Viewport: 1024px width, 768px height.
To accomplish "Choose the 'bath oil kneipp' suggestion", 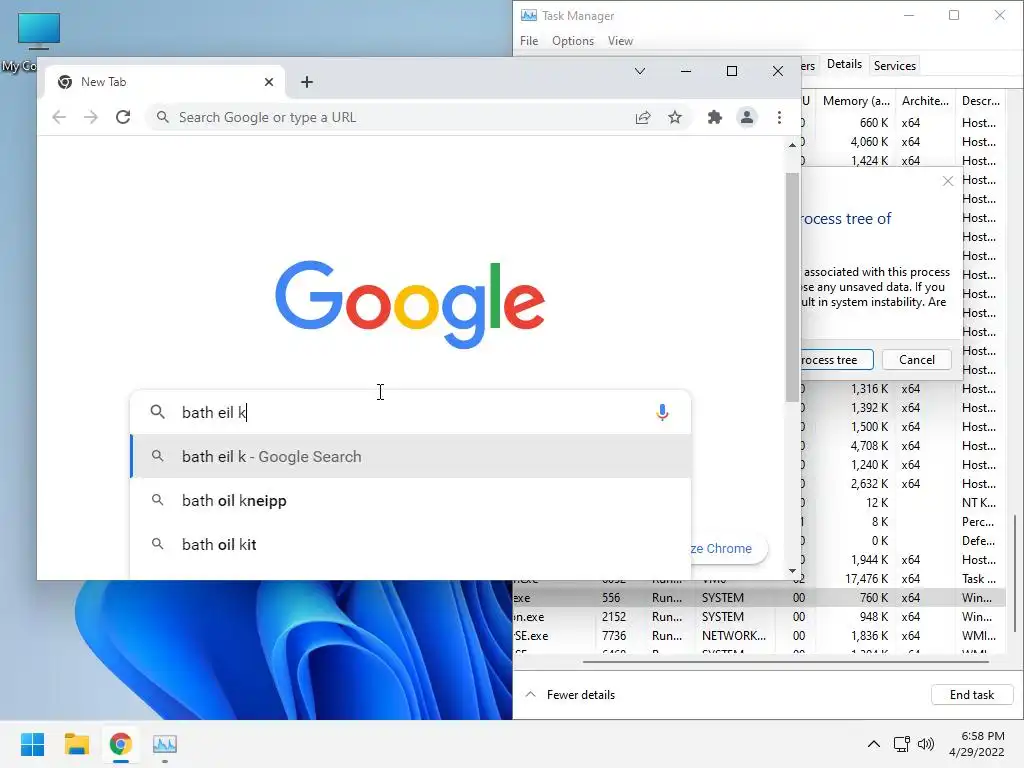I will (411, 500).
